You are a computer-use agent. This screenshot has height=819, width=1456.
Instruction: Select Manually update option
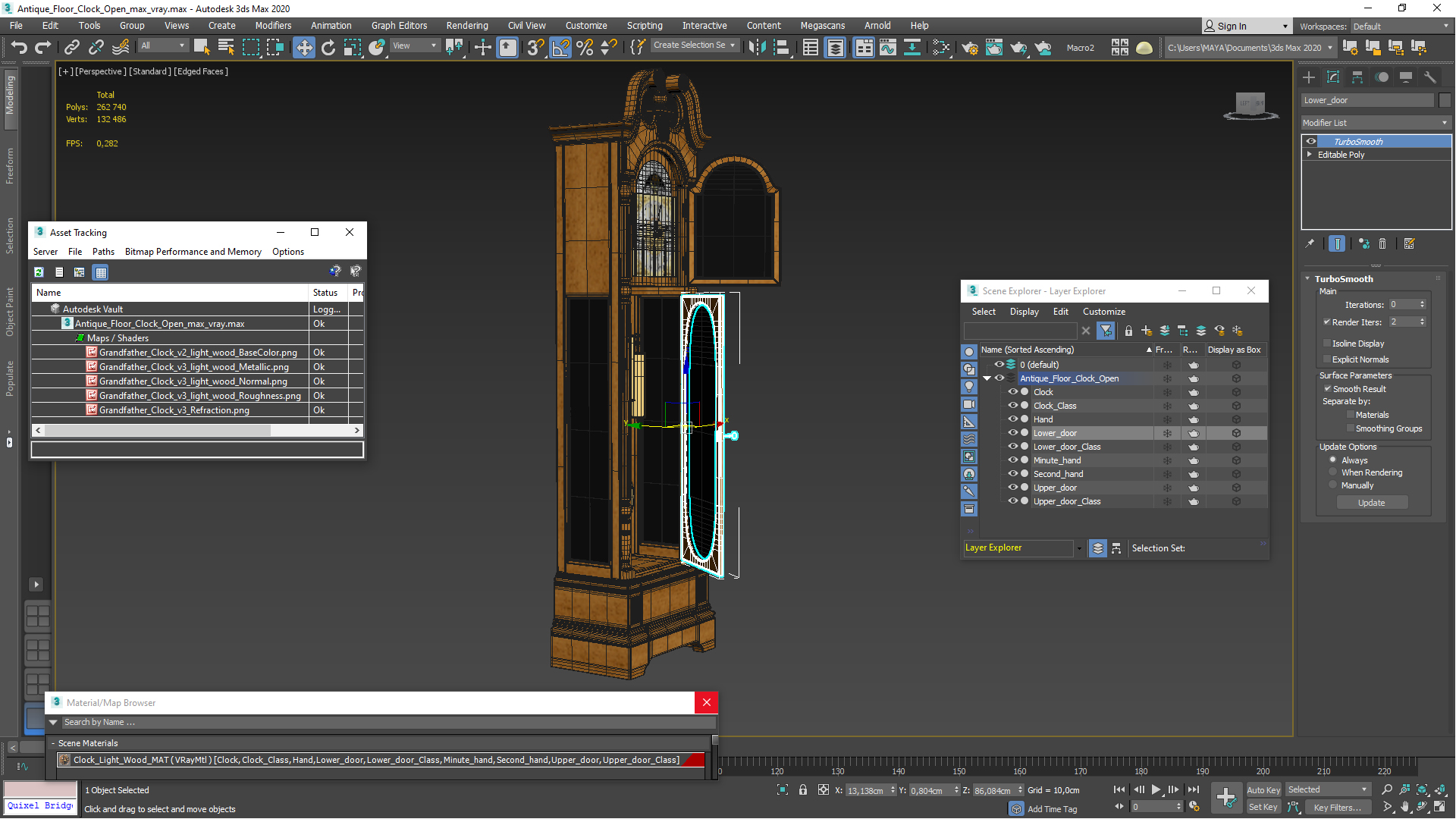[1333, 485]
